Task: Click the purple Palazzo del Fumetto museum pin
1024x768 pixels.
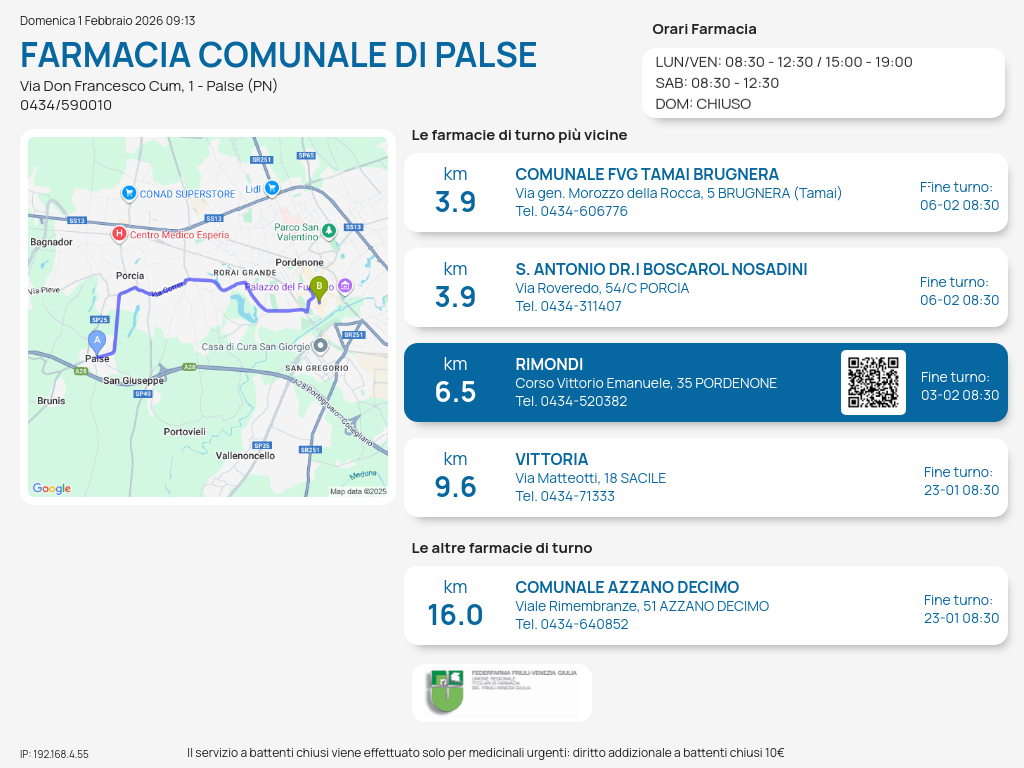Action: point(345,287)
